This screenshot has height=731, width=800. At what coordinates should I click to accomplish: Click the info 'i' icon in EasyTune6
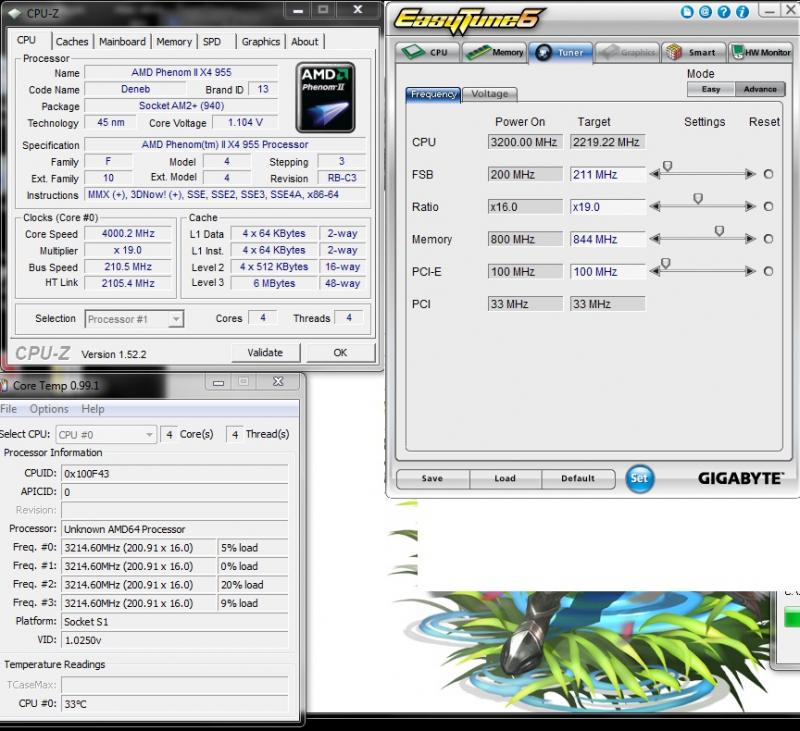(742, 12)
